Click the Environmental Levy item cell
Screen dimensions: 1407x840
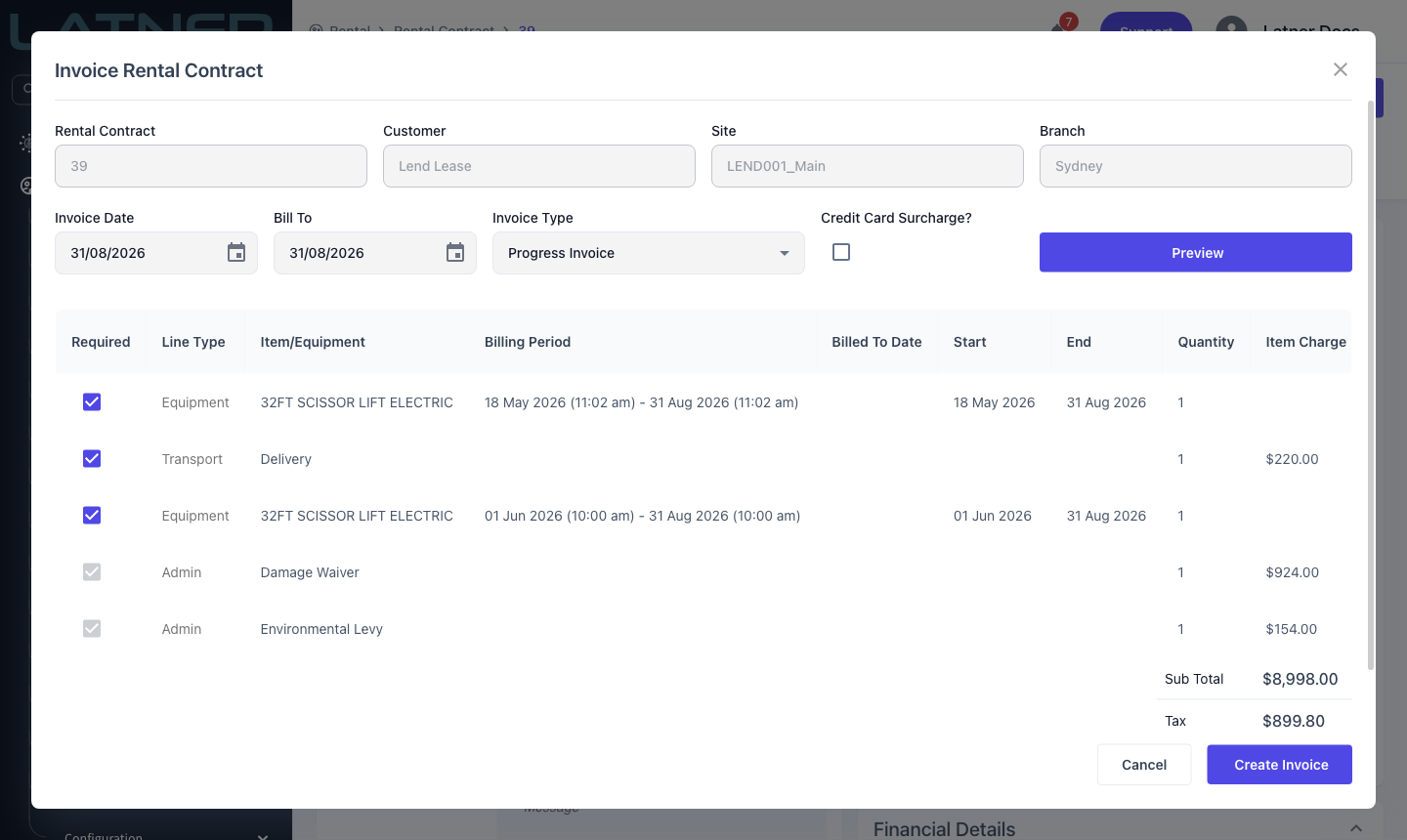coord(321,629)
